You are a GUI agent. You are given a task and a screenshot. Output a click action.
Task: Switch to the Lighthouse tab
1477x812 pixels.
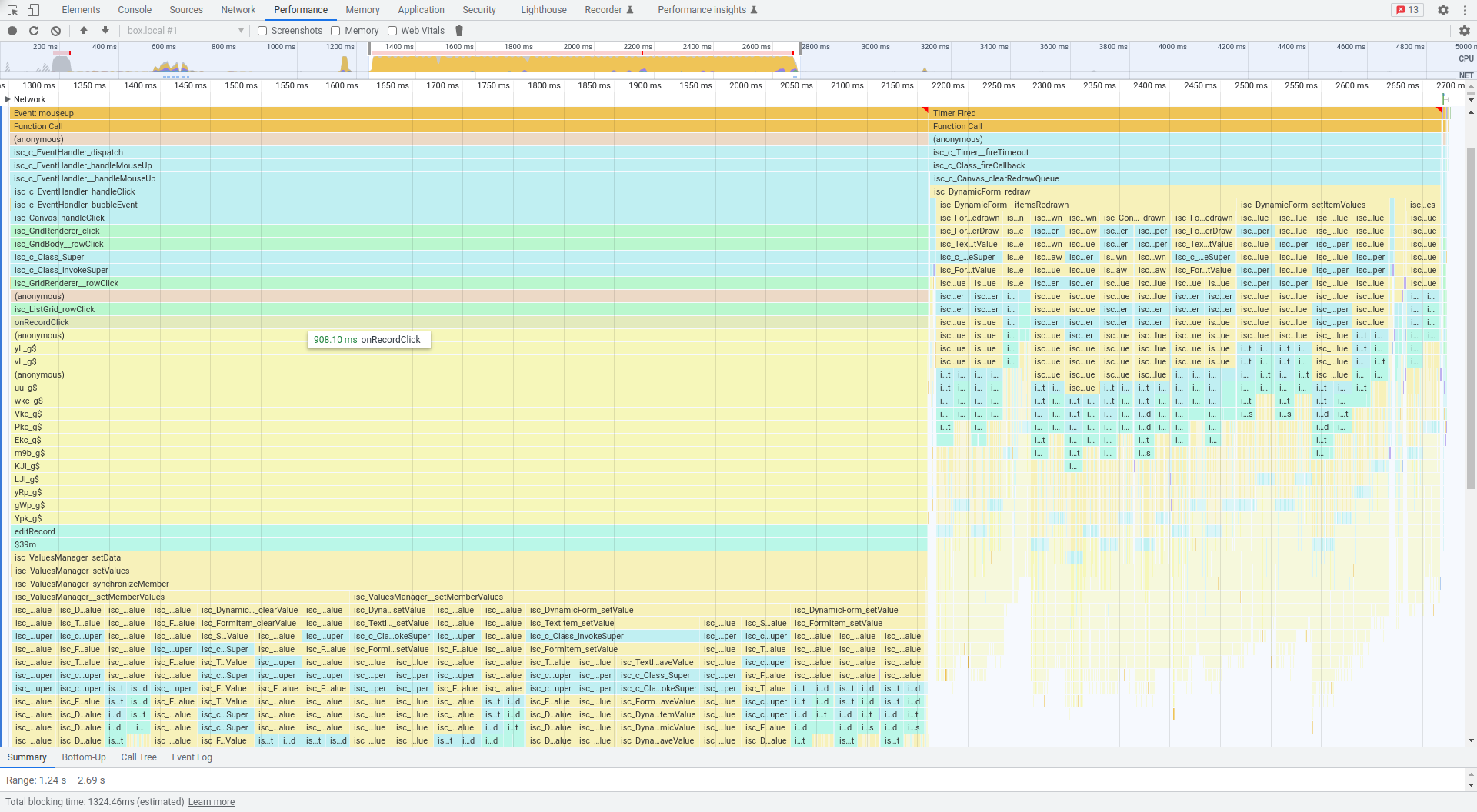pyautogui.click(x=543, y=10)
